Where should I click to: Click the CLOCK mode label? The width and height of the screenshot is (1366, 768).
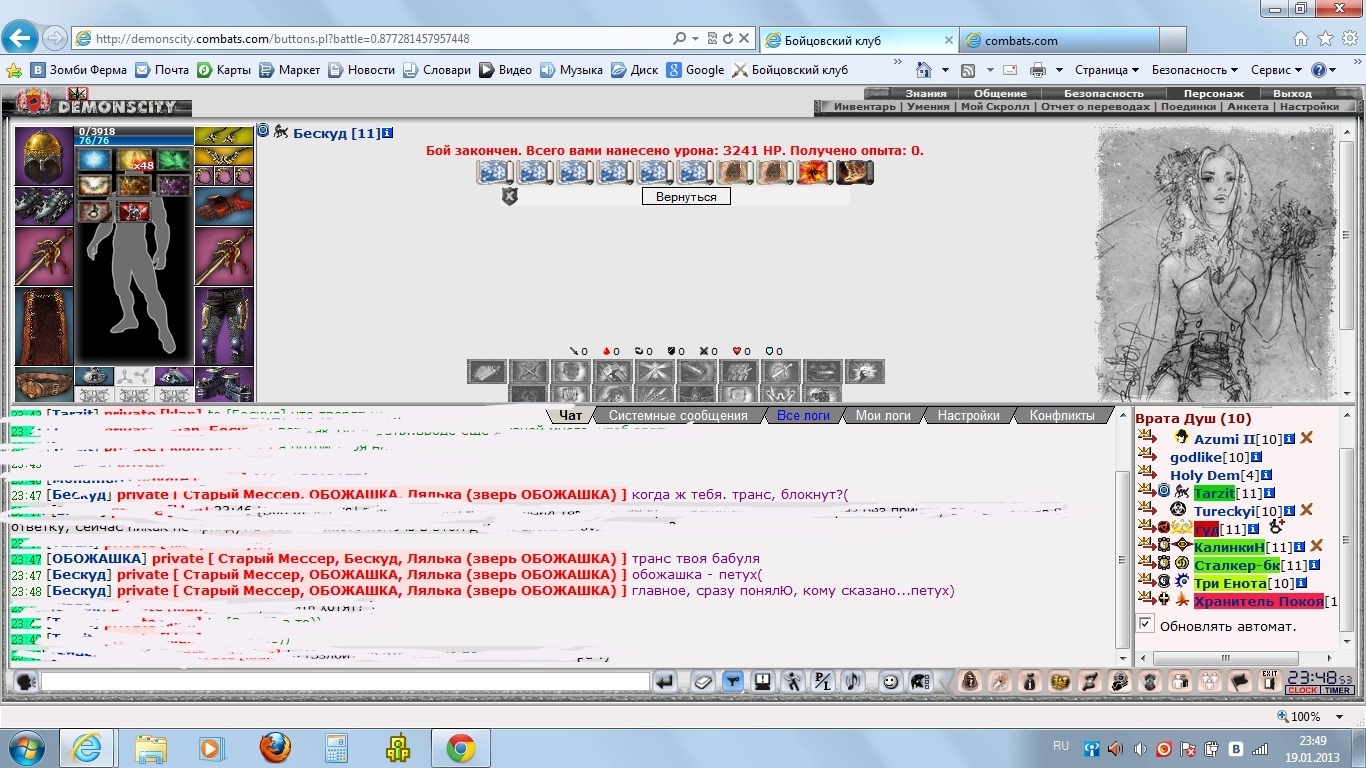point(1302,691)
